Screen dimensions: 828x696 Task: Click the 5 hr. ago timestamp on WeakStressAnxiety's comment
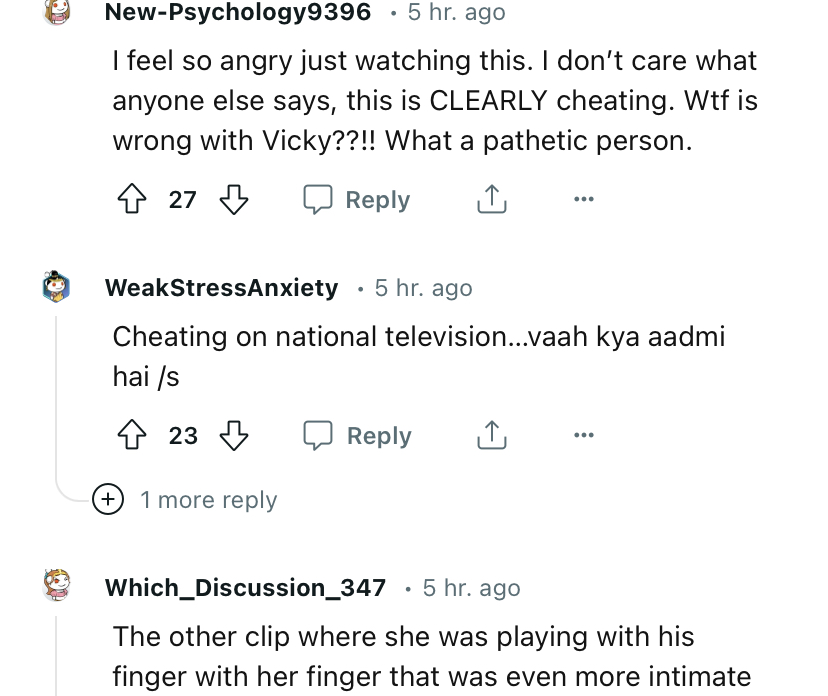pos(423,288)
